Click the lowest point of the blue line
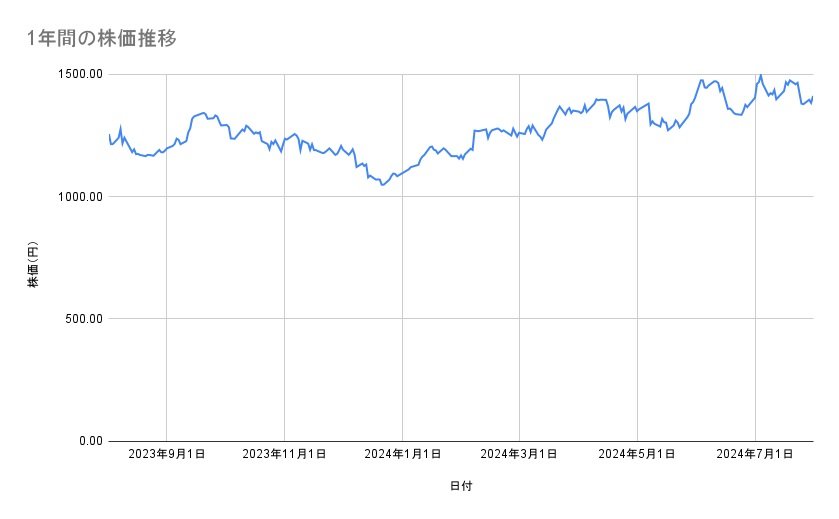 (x=383, y=185)
